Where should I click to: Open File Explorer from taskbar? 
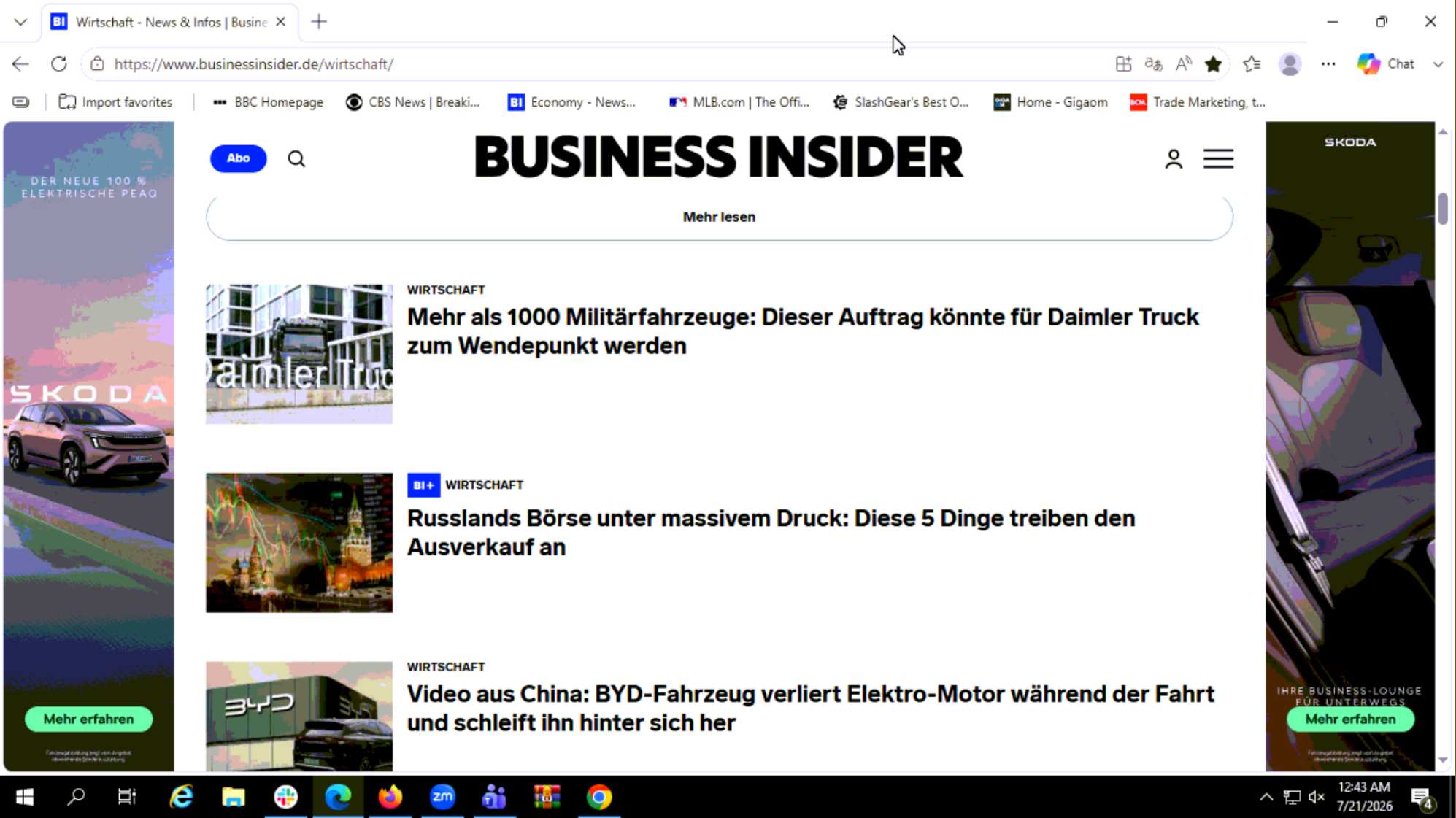coord(234,797)
